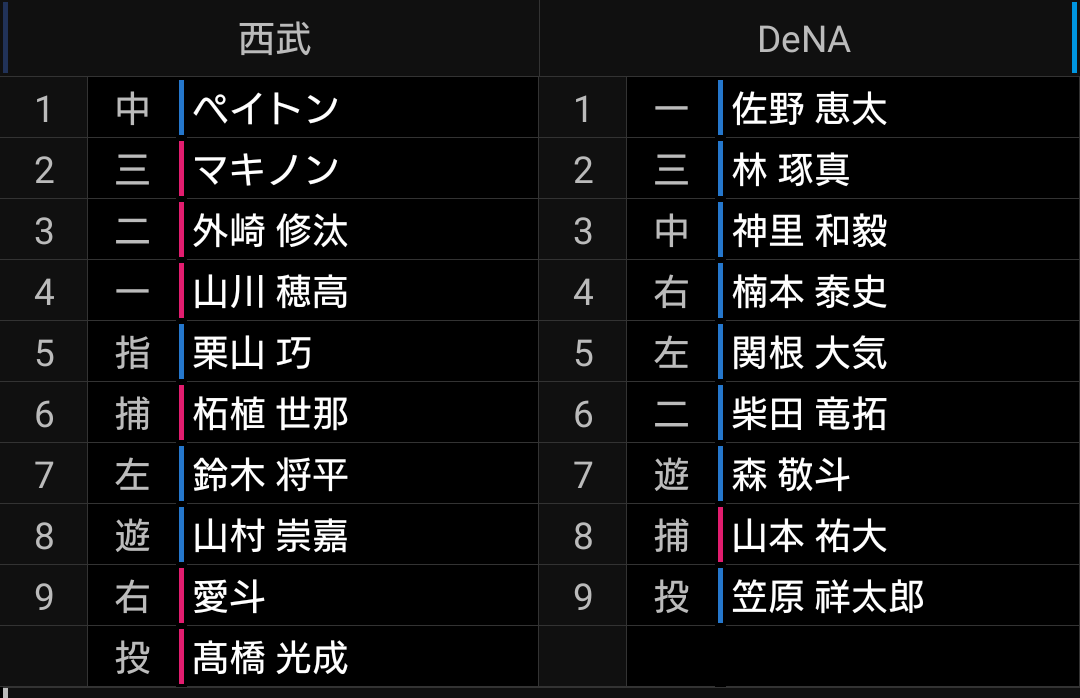1080x698 pixels.
Task: Click Seibu pitcher 髙橋 光成
Action: pos(270,657)
